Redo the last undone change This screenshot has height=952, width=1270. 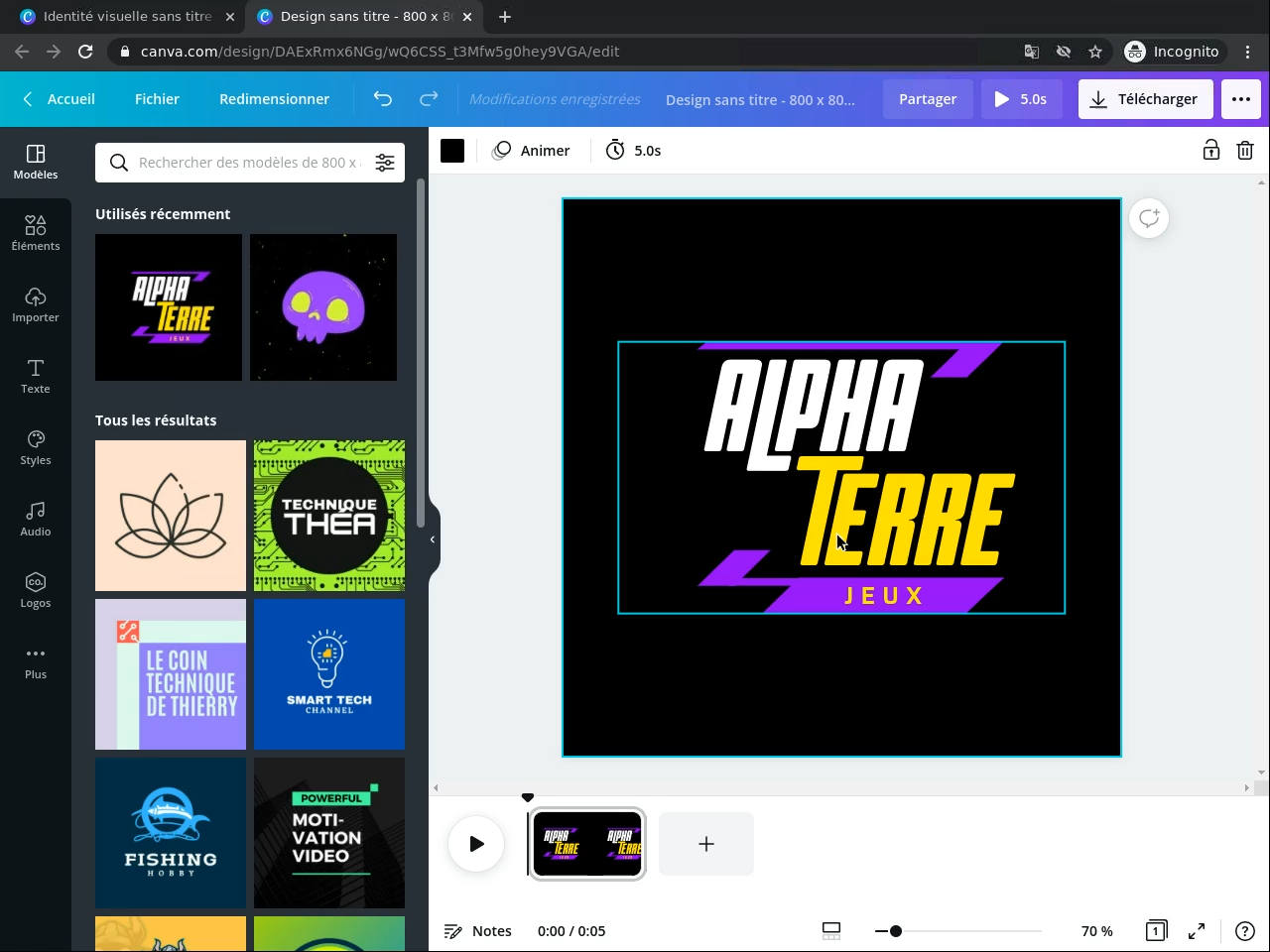(x=429, y=99)
